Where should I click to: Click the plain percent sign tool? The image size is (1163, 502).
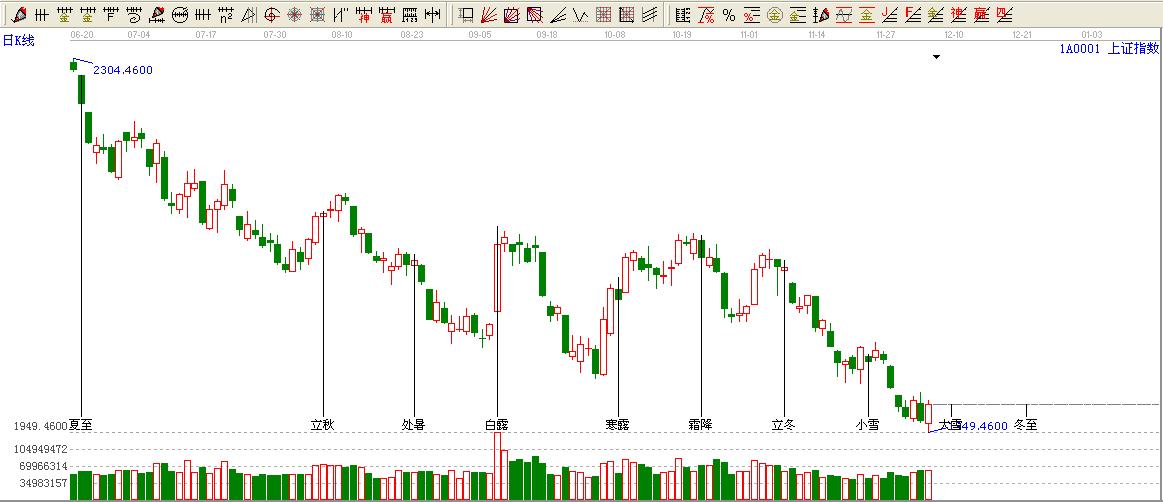728,15
